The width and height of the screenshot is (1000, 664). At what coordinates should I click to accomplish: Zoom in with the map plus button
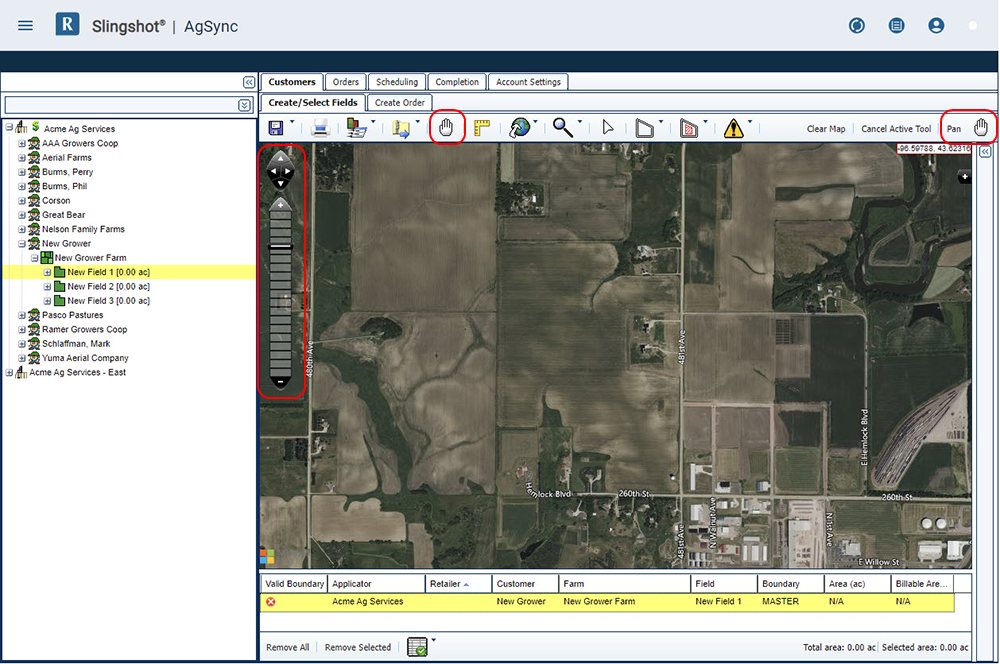280,205
